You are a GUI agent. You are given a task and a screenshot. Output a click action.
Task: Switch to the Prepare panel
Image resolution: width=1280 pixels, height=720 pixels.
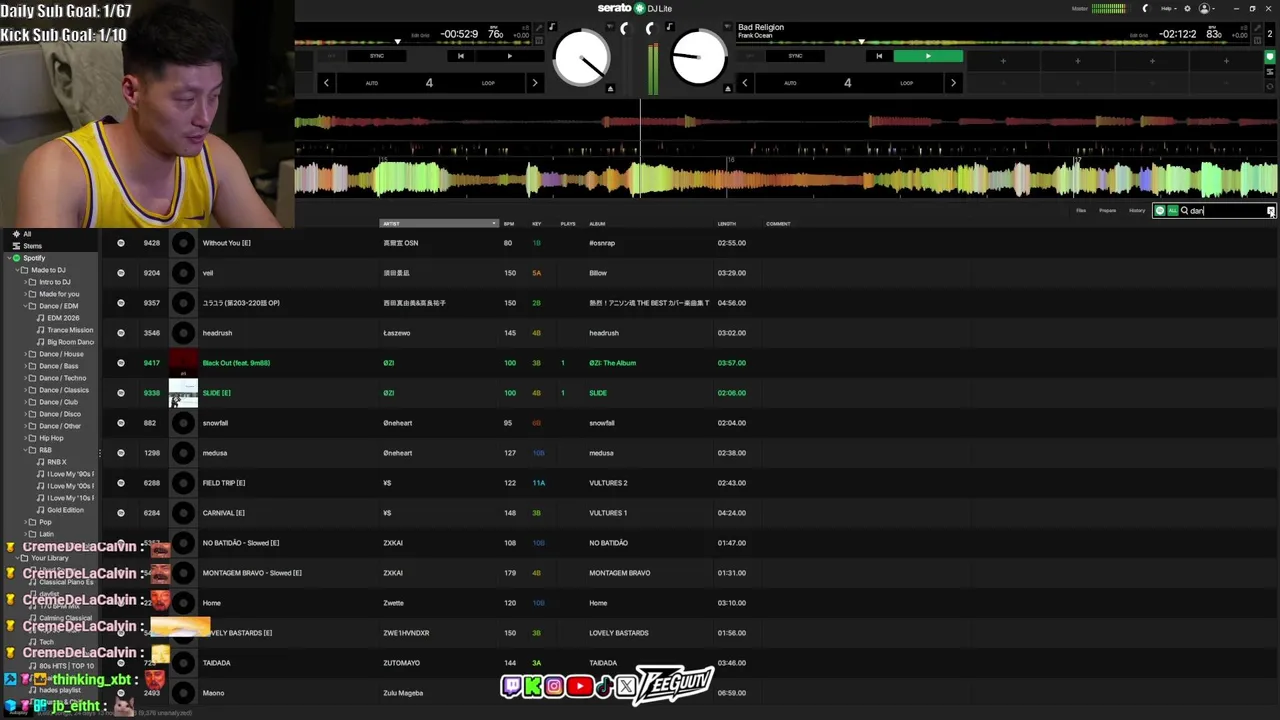(x=1108, y=210)
